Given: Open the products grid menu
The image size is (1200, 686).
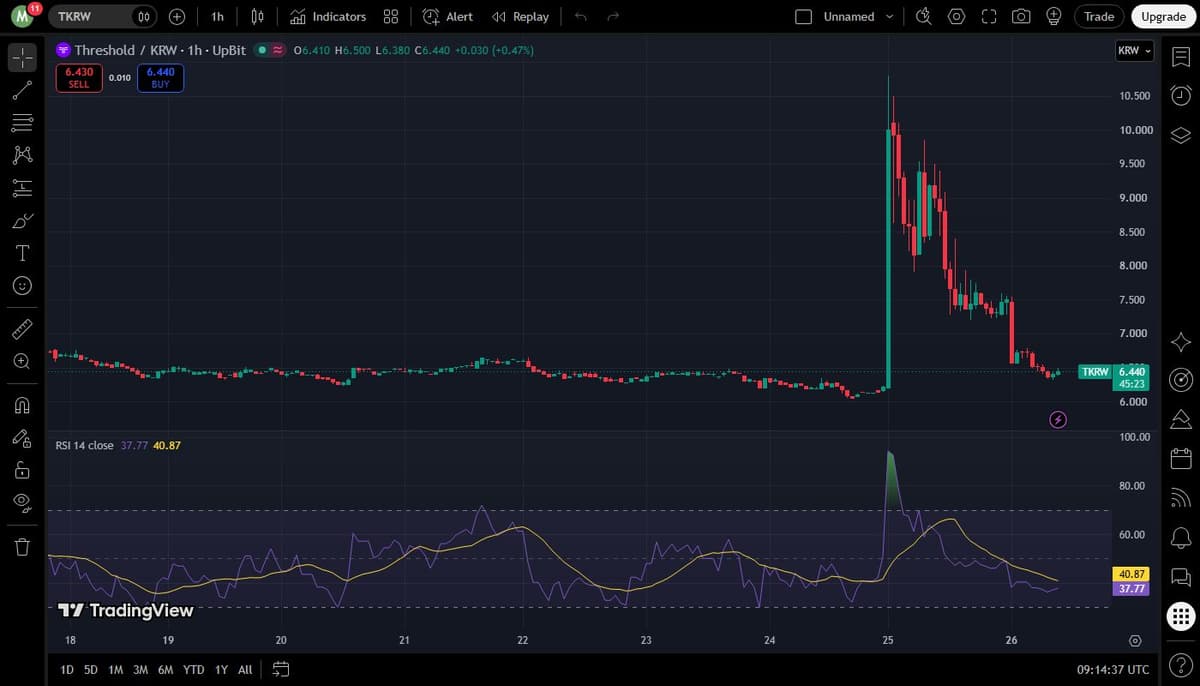Looking at the screenshot, I should (x=1180, y=617).
